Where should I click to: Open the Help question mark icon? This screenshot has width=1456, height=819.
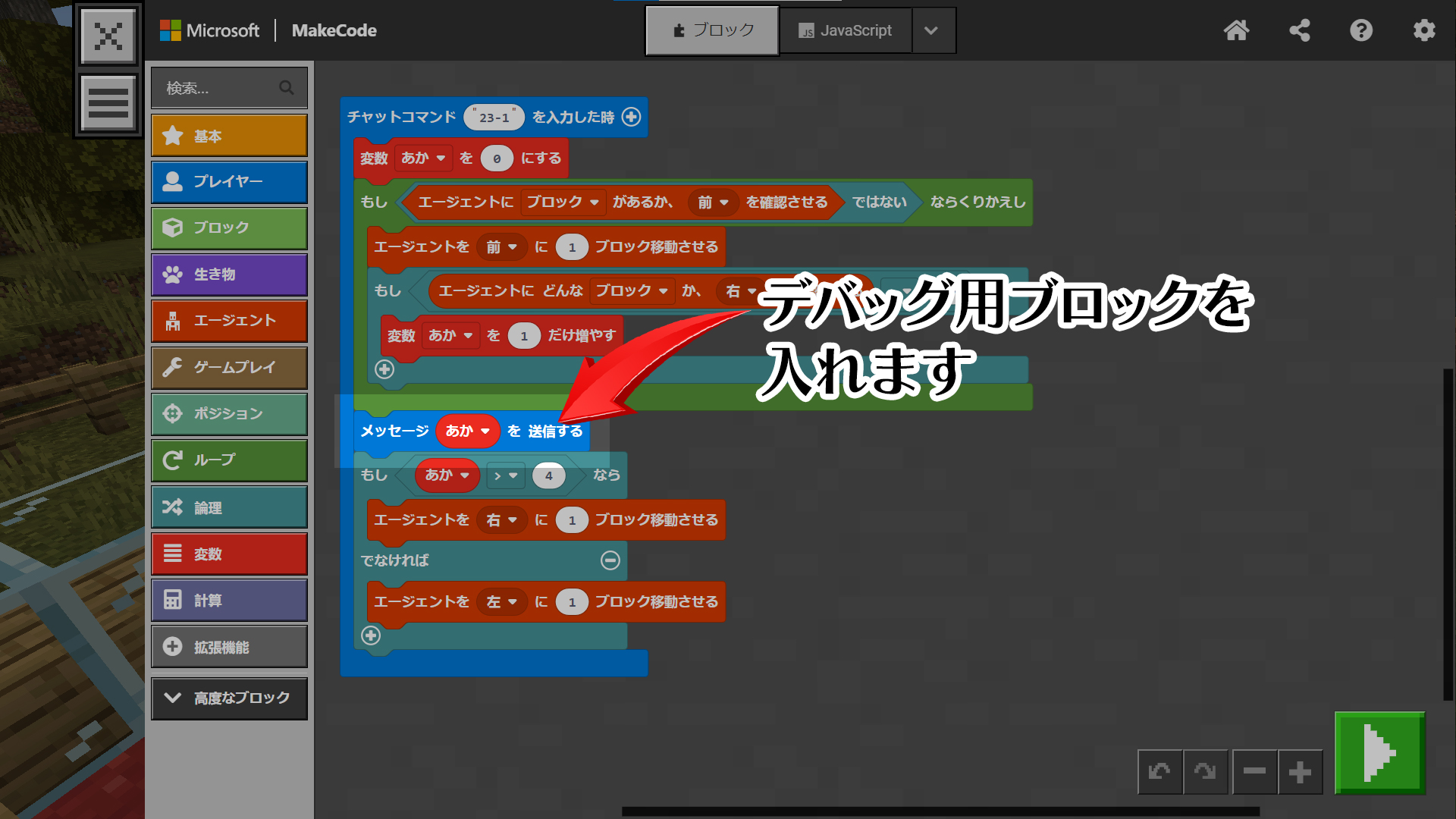tap(1361, 30)
